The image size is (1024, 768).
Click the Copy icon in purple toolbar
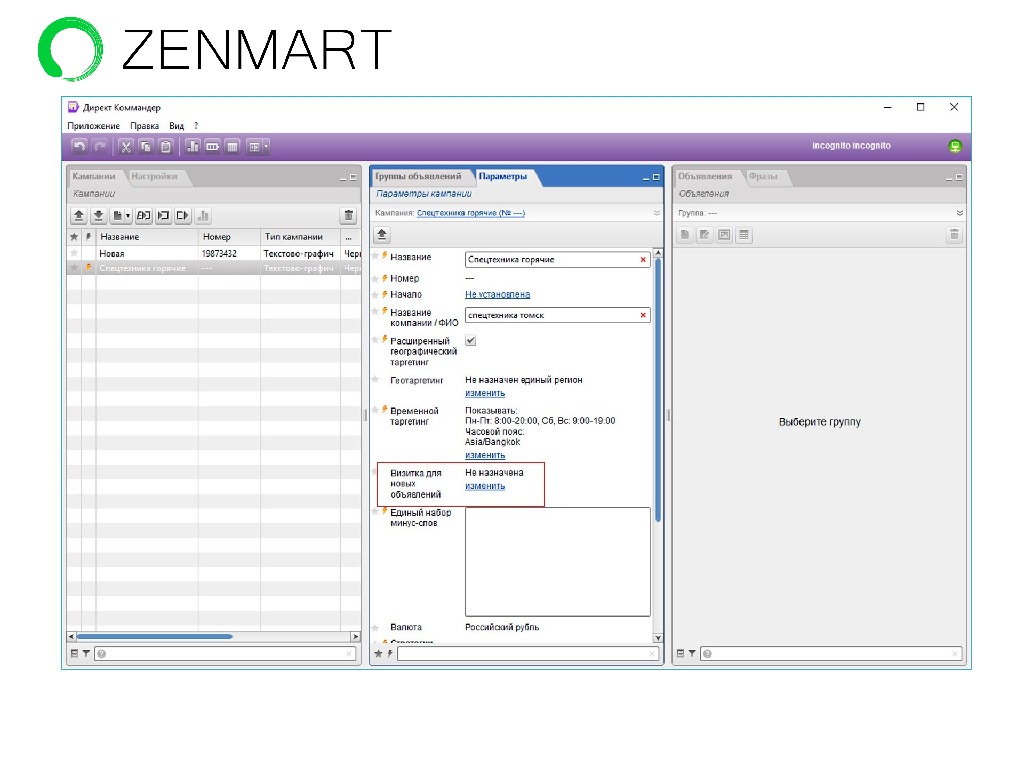coord(146,146)
